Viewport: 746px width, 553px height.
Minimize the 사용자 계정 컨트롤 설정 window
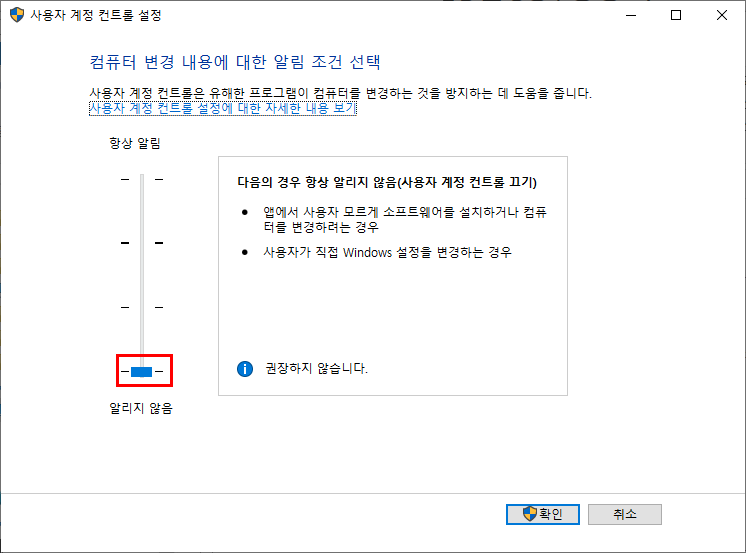tap(631, 15)
